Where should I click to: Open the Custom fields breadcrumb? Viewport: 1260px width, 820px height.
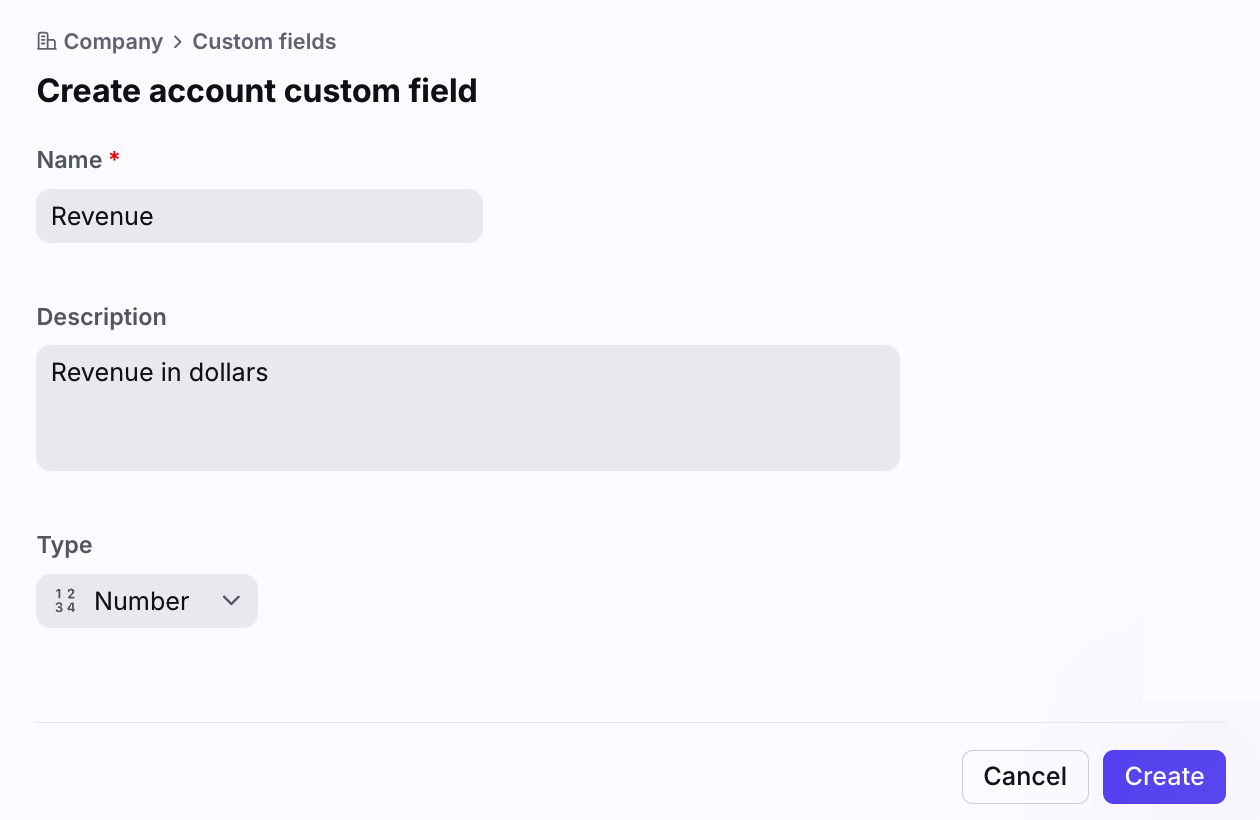pyautogui.click(x=264, y=41)
